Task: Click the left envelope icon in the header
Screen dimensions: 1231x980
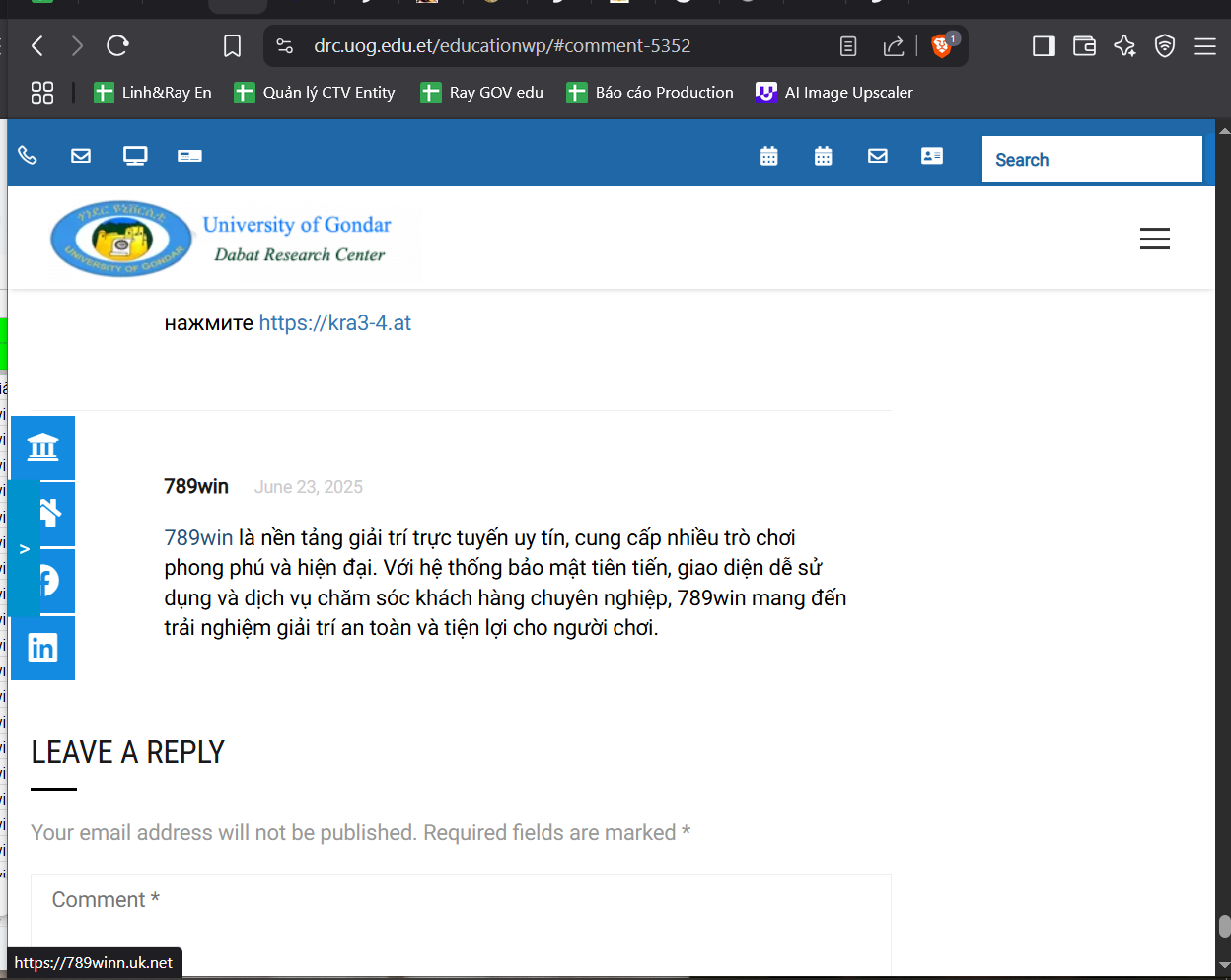Action: point(81,155)
